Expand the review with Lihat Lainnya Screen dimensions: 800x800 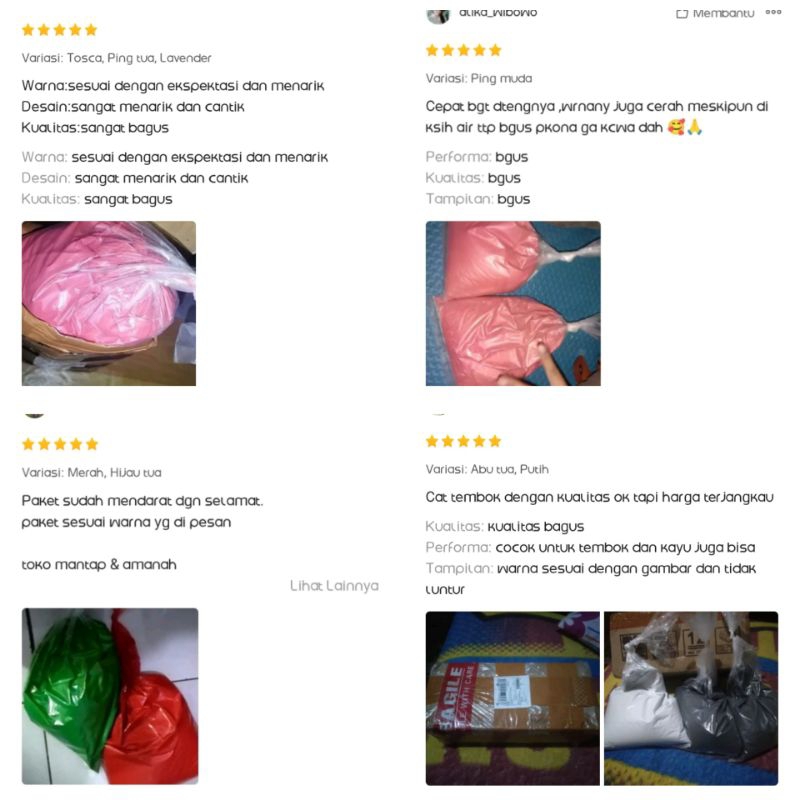(334, 585)
